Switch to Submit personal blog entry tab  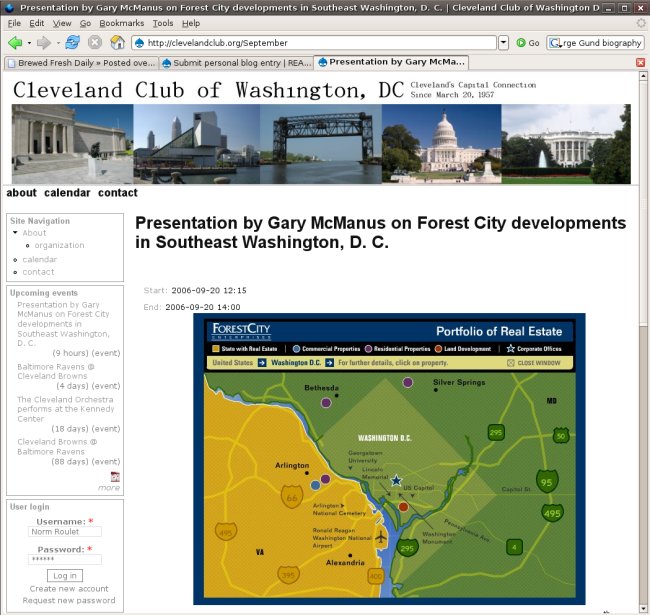(x=236, y=63)
